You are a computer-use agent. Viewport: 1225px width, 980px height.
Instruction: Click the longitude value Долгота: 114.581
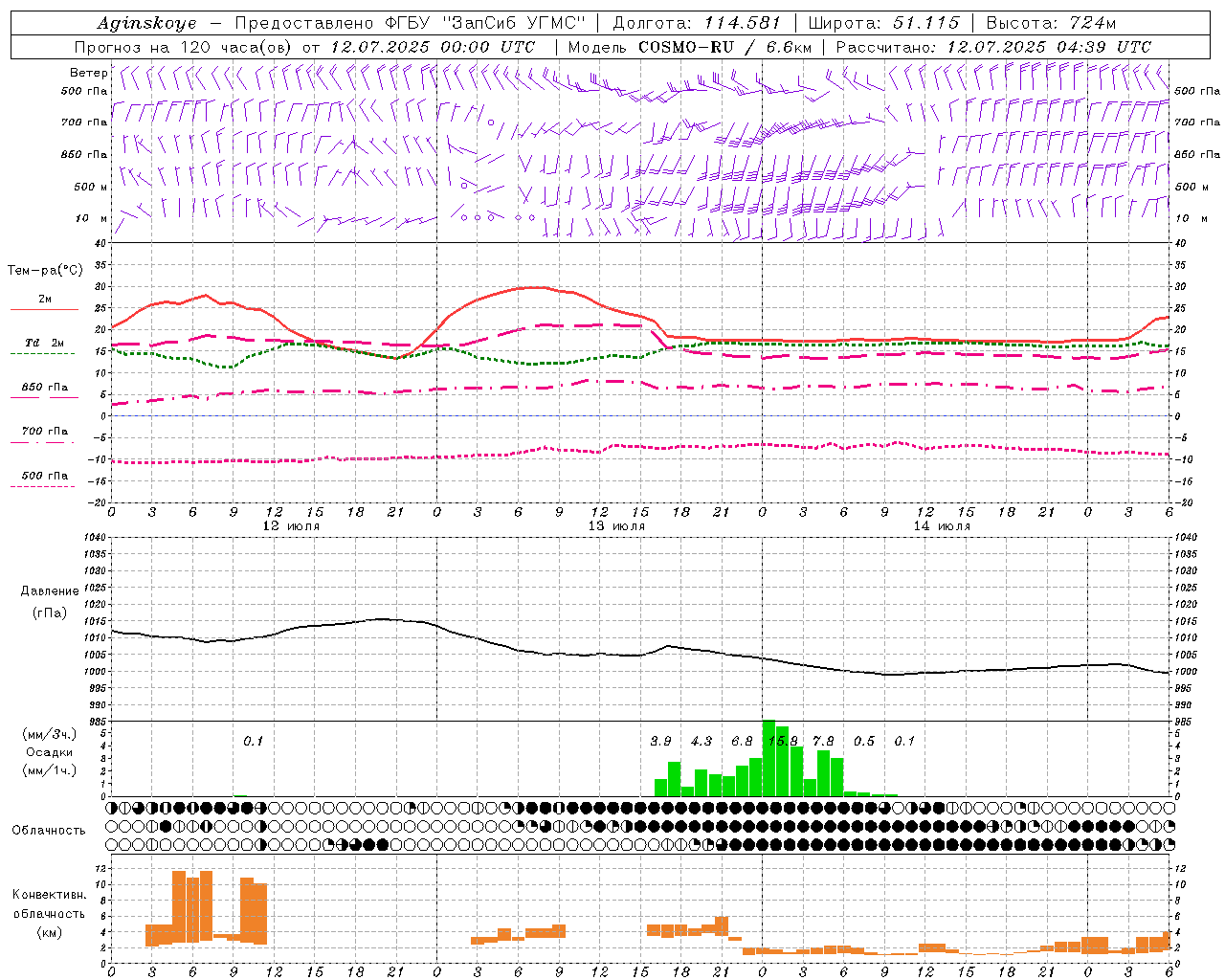697,23
